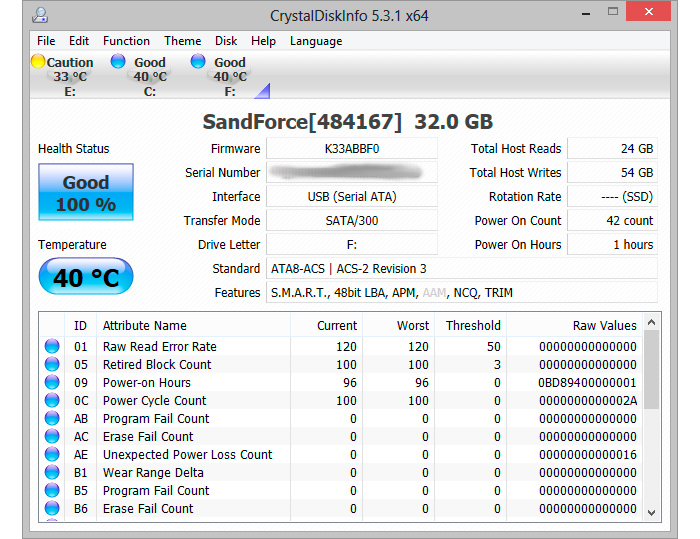Click status orb for Wear Range Delta
700x539 pixels.
52,473
